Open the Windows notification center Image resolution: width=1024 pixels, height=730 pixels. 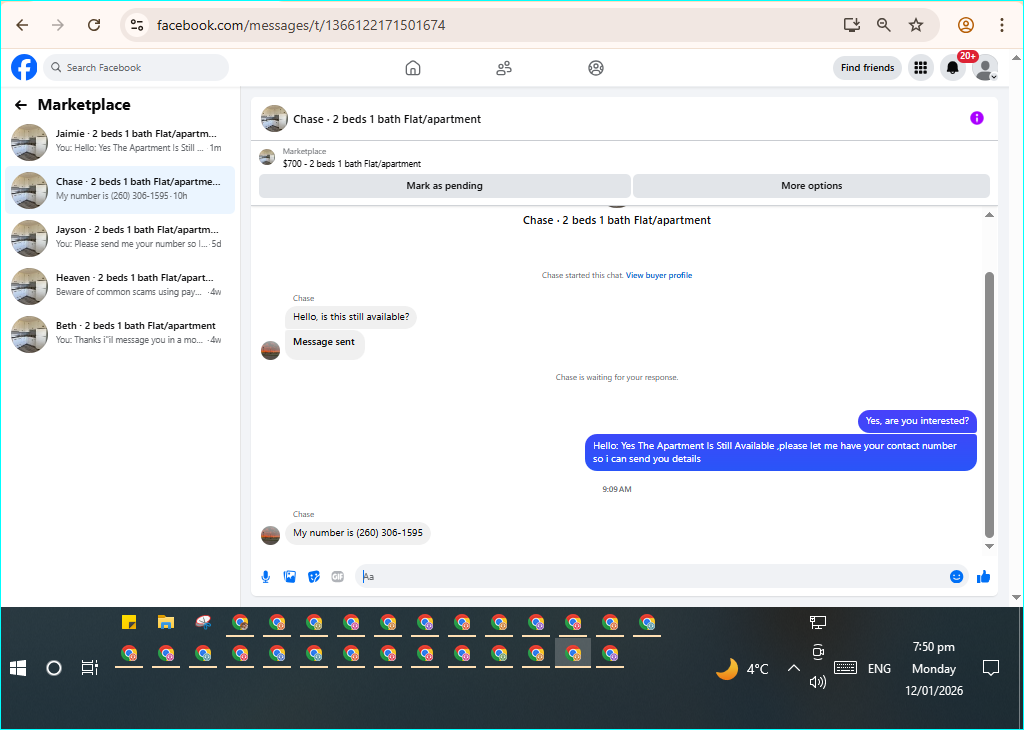(991, 668)
